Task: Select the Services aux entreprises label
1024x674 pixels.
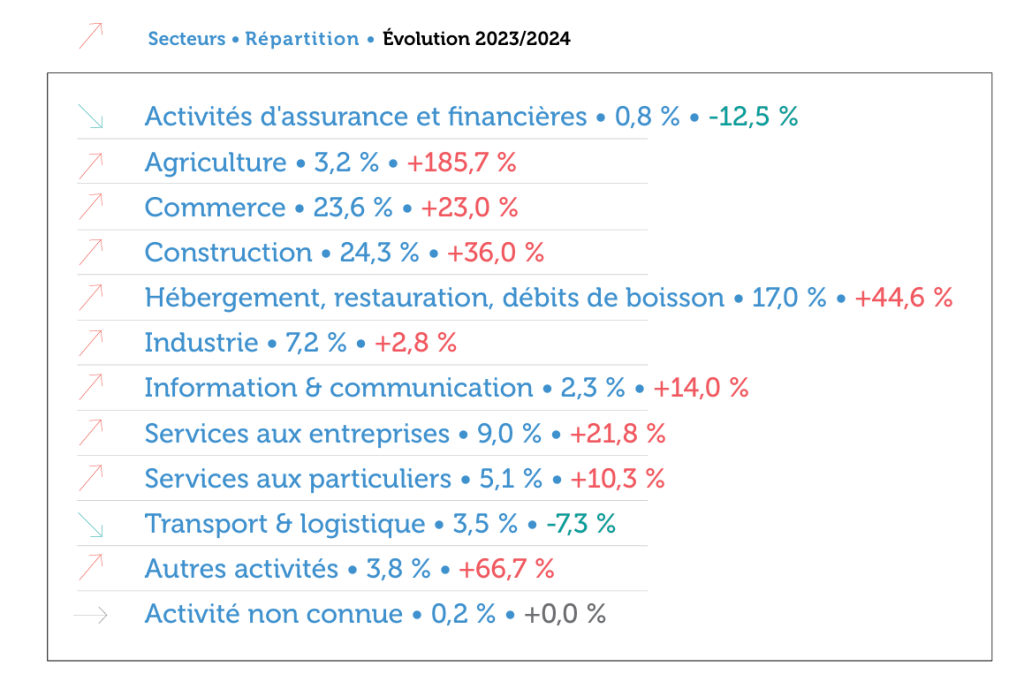Action: 297,433
